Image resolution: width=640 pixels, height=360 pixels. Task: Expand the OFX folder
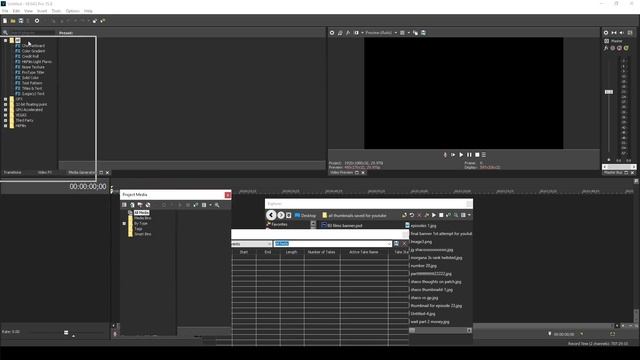6,99
